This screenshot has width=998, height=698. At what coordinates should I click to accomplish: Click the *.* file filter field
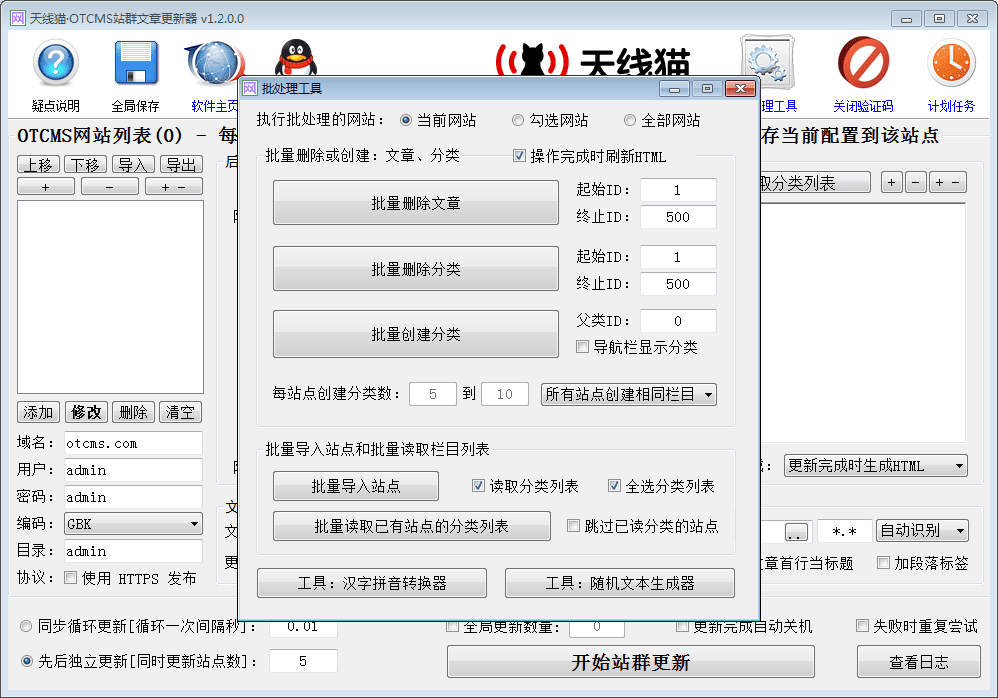pos(844,531)
